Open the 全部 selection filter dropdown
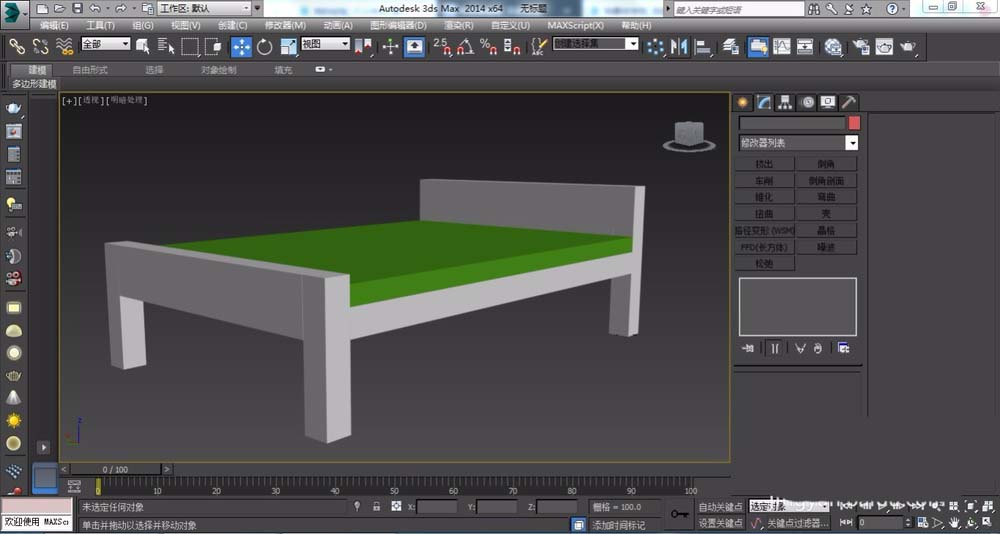1000x534 pixels. [x=125, y=44]
